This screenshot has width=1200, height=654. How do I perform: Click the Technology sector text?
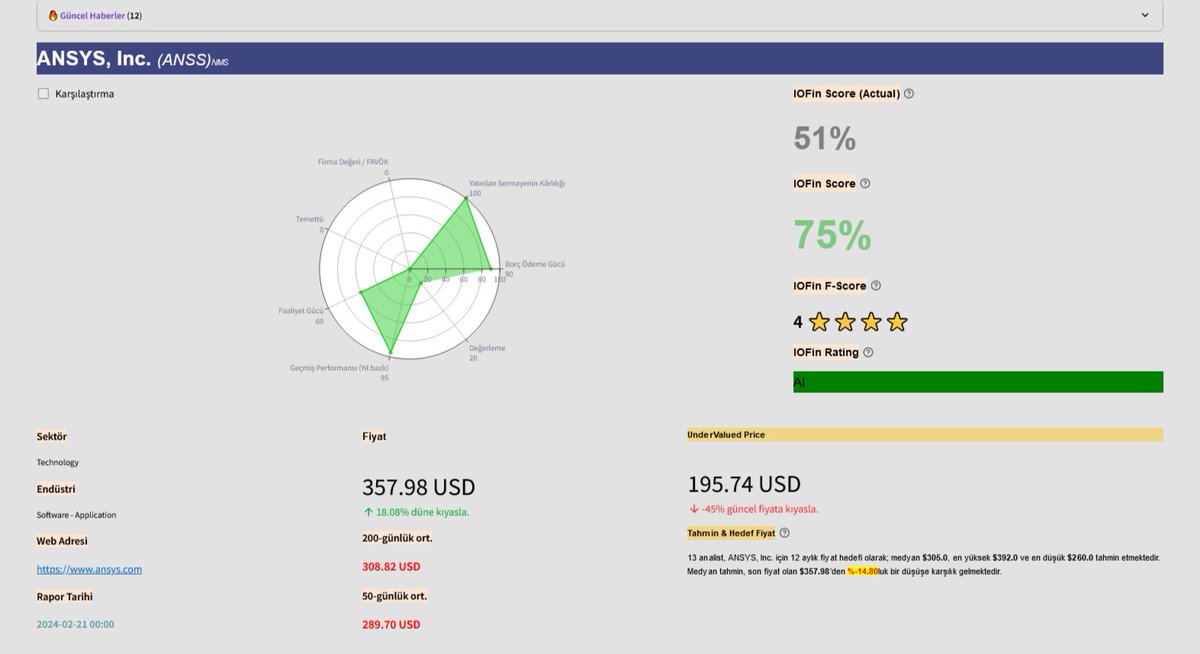click(58, 462)
